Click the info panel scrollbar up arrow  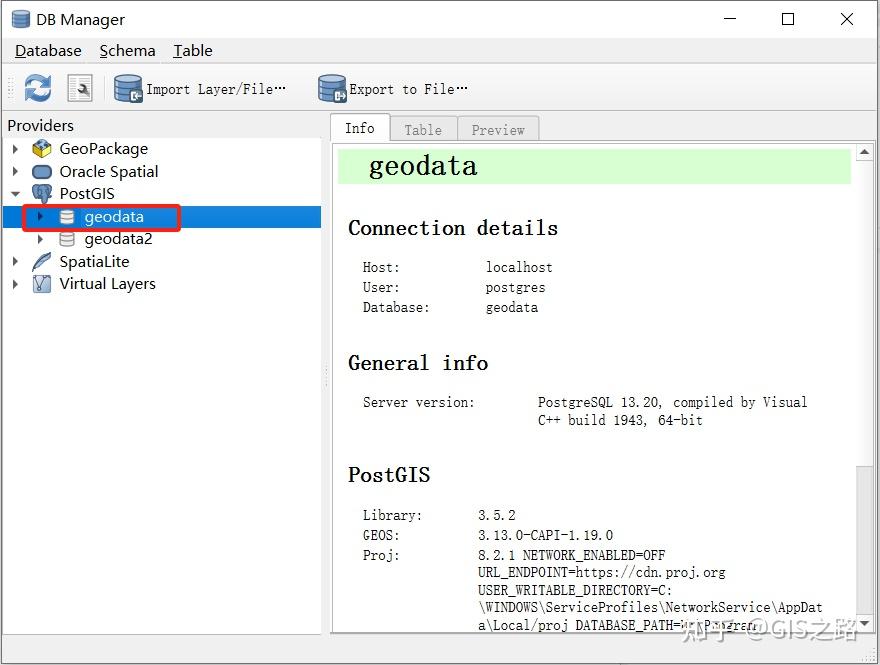click(x=864, y=151)
